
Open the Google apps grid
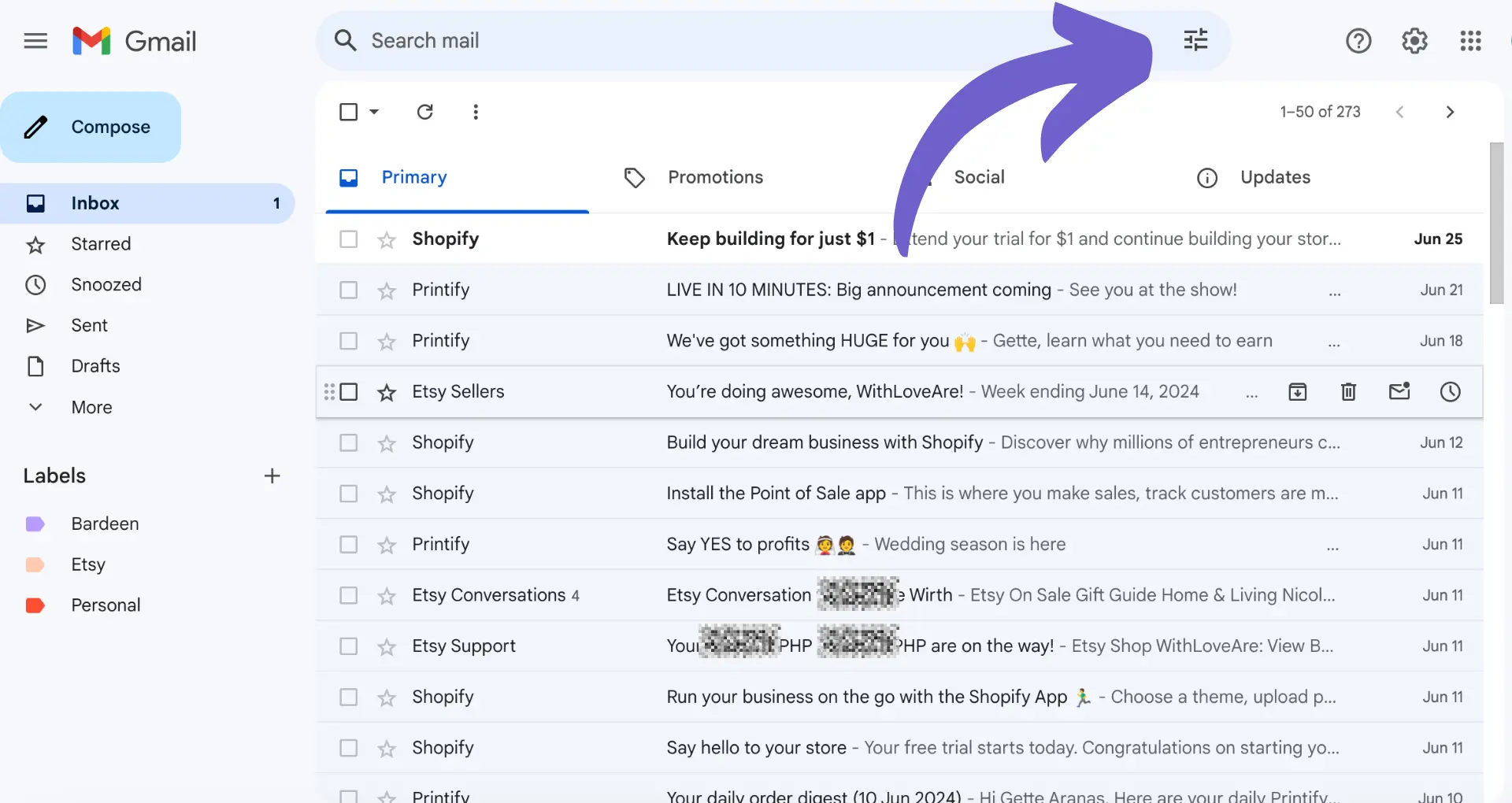[x=1470, y=41]
